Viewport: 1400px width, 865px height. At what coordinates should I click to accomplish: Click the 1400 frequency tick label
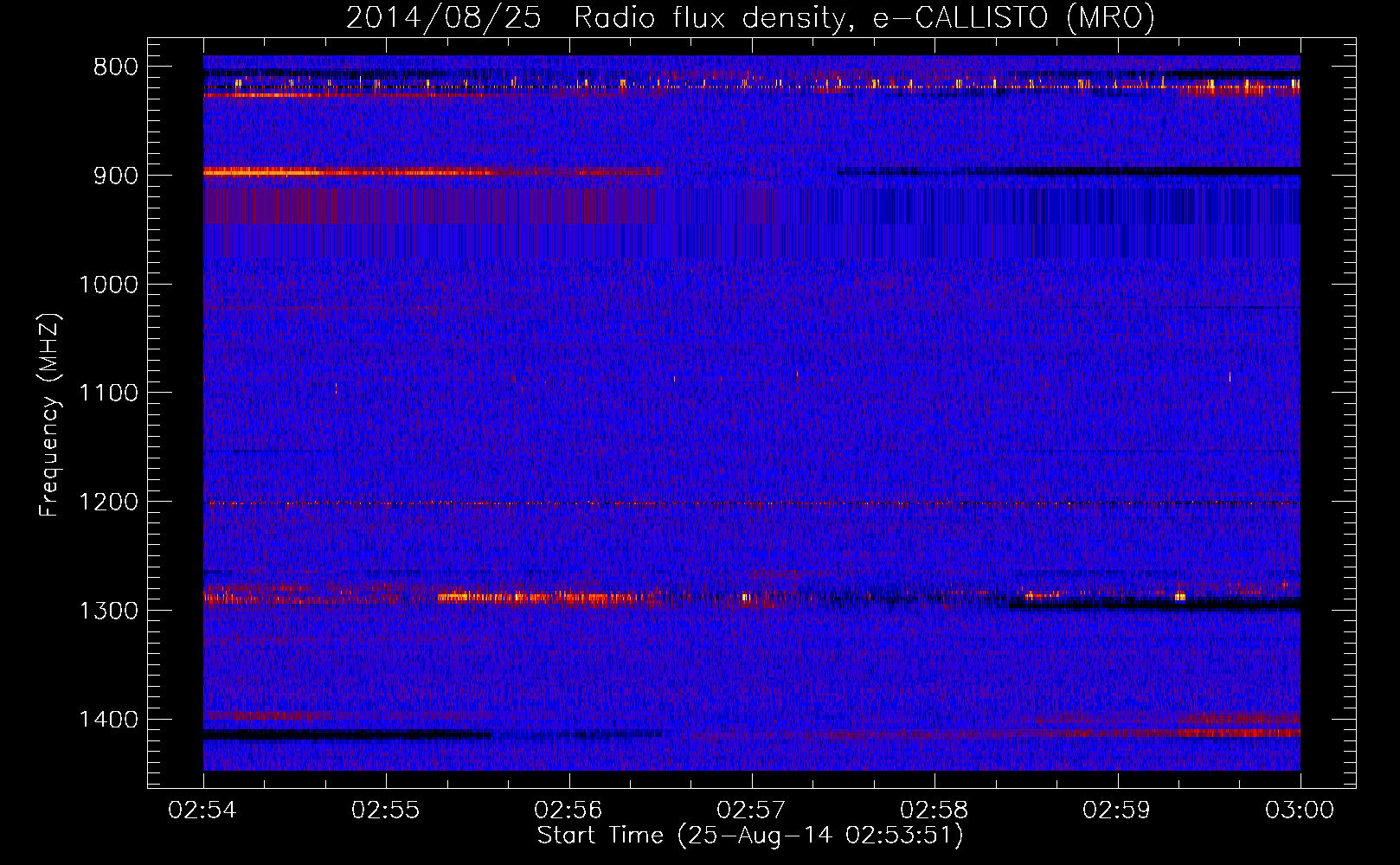click(x=108, y=720)
